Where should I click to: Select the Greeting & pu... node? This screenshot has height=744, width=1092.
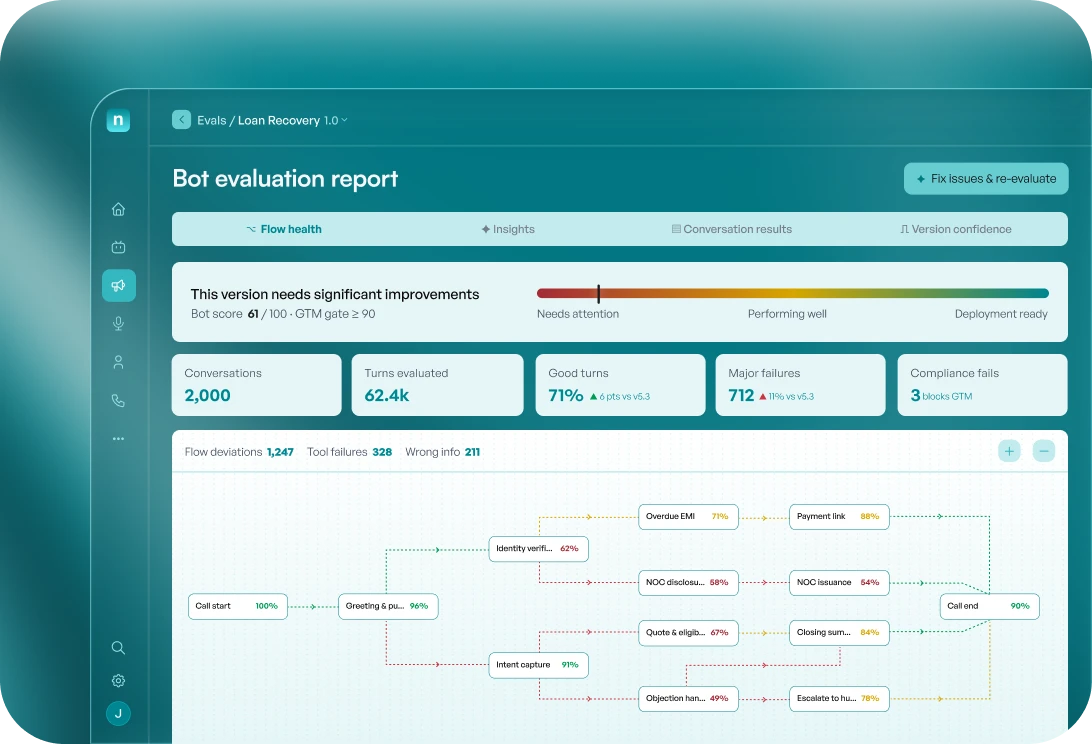[x=388, y=606]
